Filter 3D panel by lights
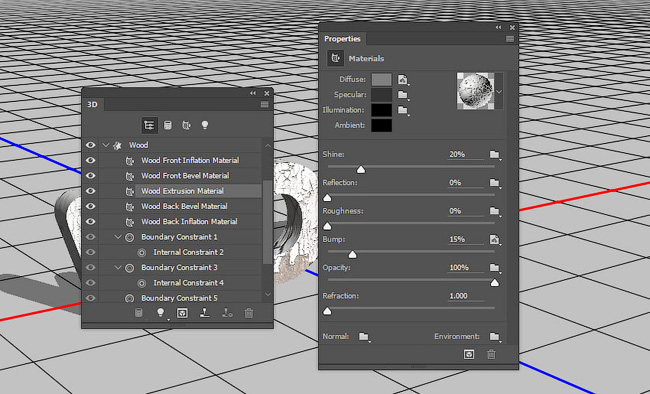 click(205, 125)
